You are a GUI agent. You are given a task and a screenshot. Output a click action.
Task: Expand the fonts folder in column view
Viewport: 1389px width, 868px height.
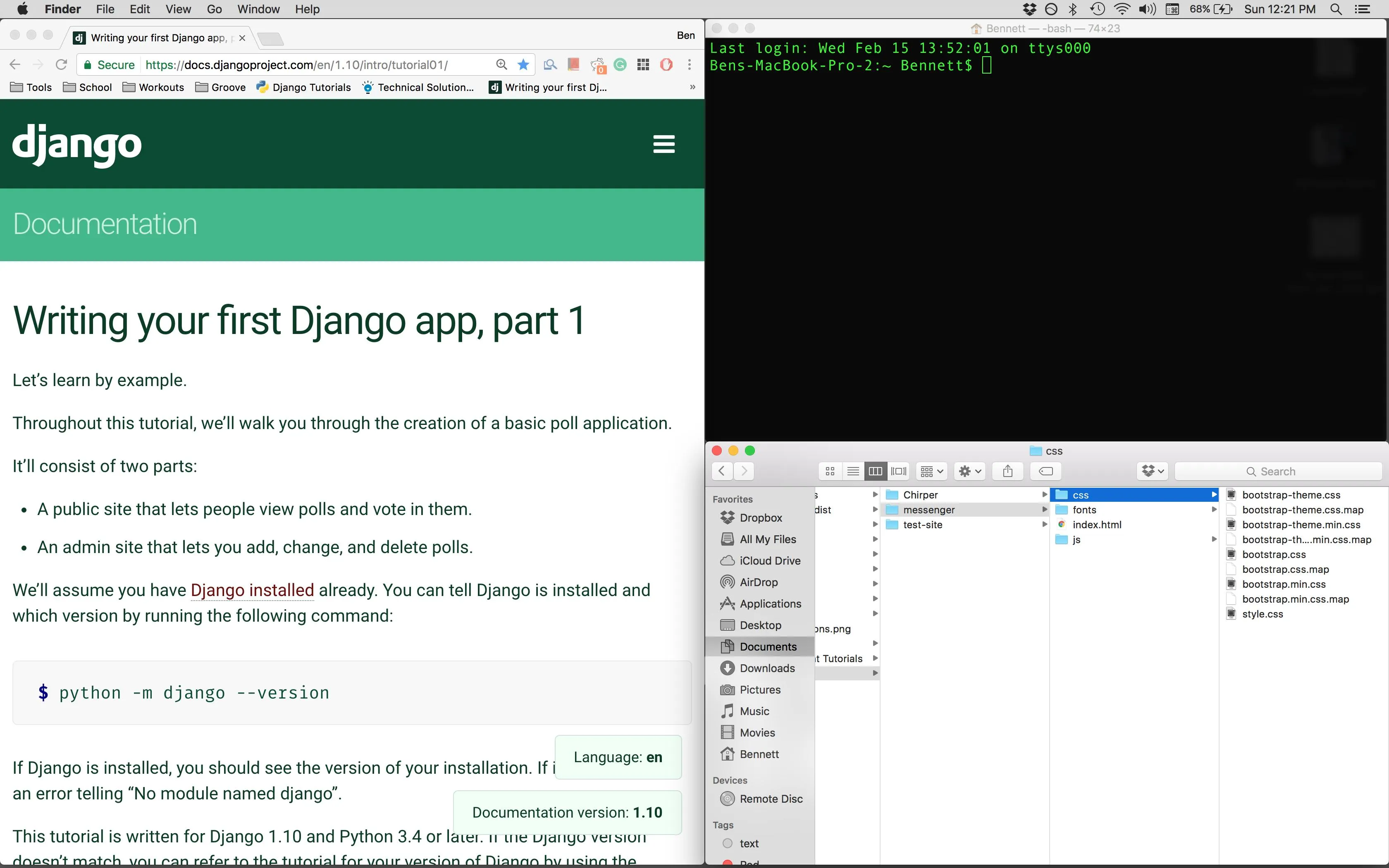tap(1214, 510)
